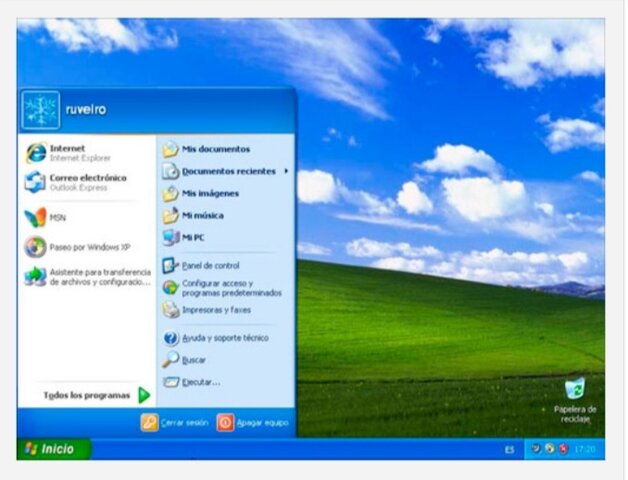628x480 pixels.
Task: Click the Ayuda y soporte técnico question-mark icon
Action: [171, 338]
